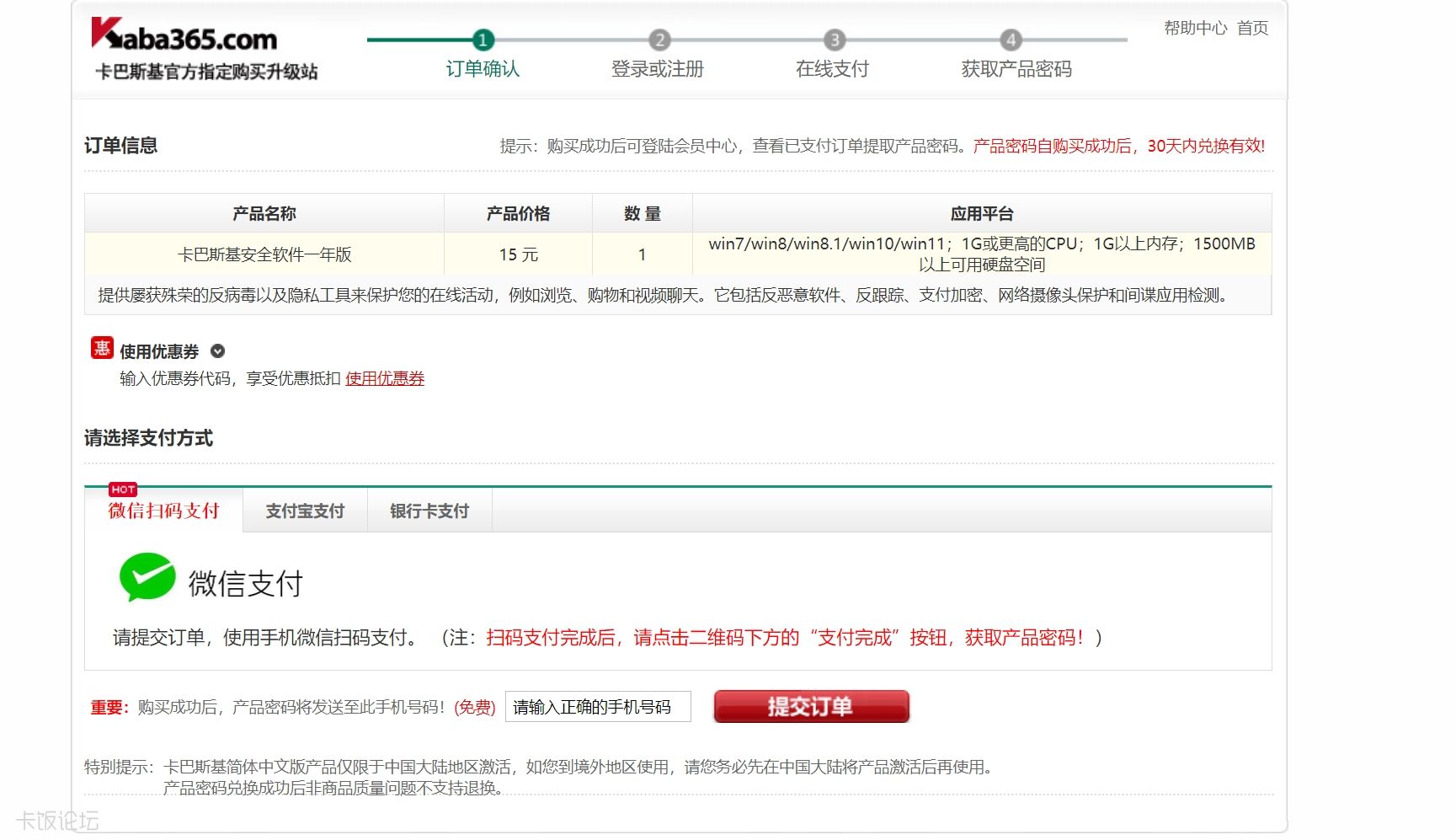The height and width of the screenshot is (840, 1456).
Task: Click step 1 circle 订单确认
Action: pos(483,40)
